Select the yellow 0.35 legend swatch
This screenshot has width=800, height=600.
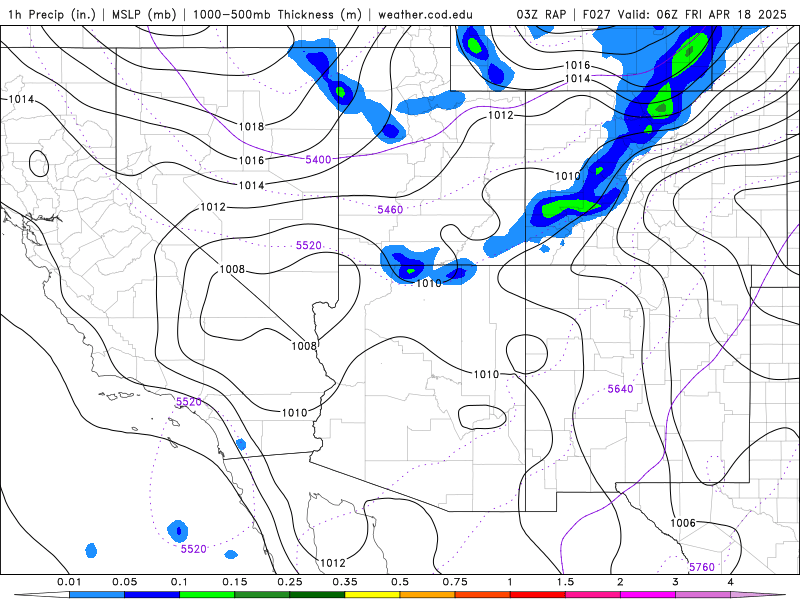372,595
